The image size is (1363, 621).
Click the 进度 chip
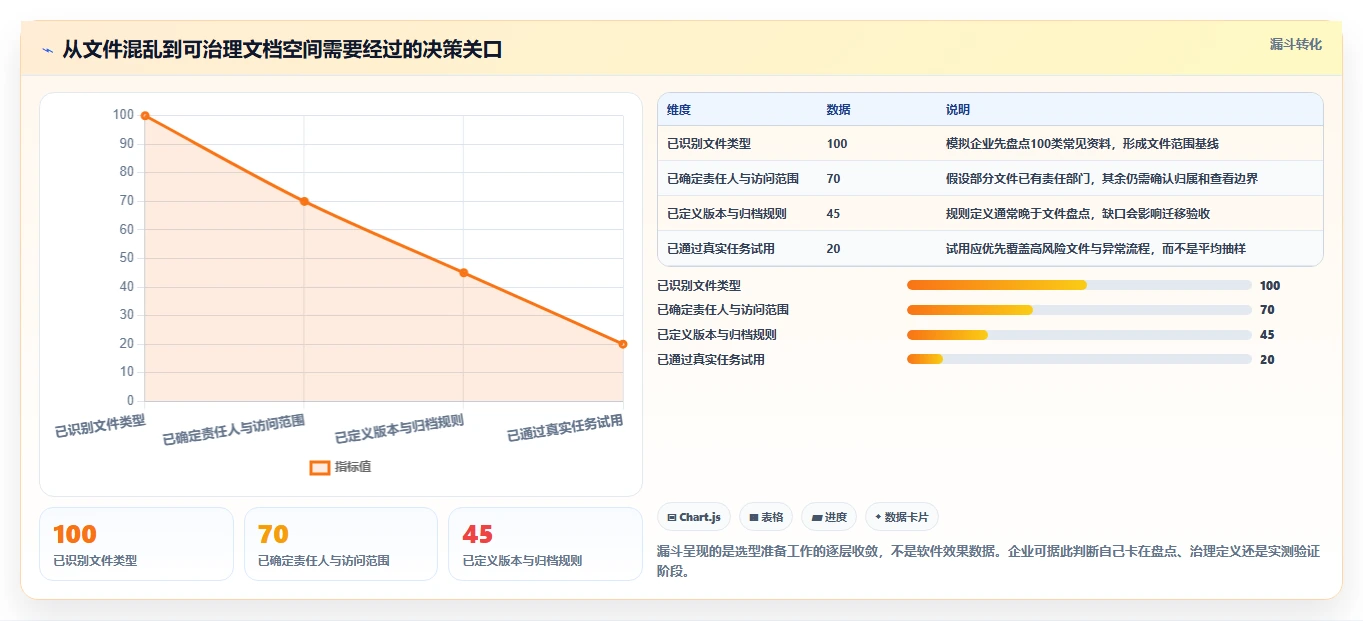829,517
